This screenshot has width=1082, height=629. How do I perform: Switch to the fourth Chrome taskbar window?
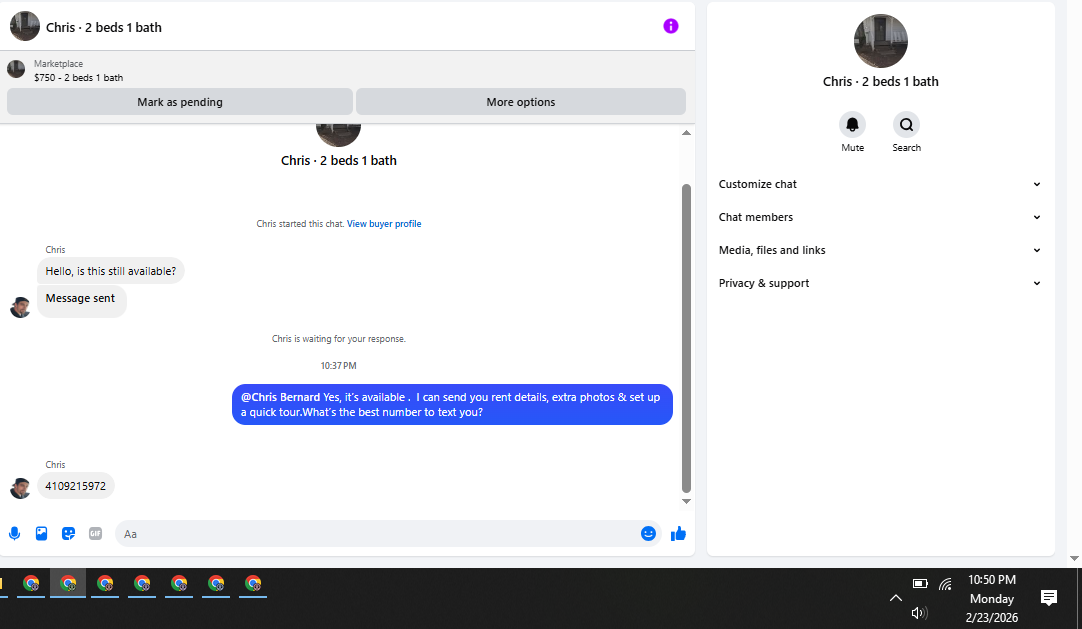coord(142,584)
